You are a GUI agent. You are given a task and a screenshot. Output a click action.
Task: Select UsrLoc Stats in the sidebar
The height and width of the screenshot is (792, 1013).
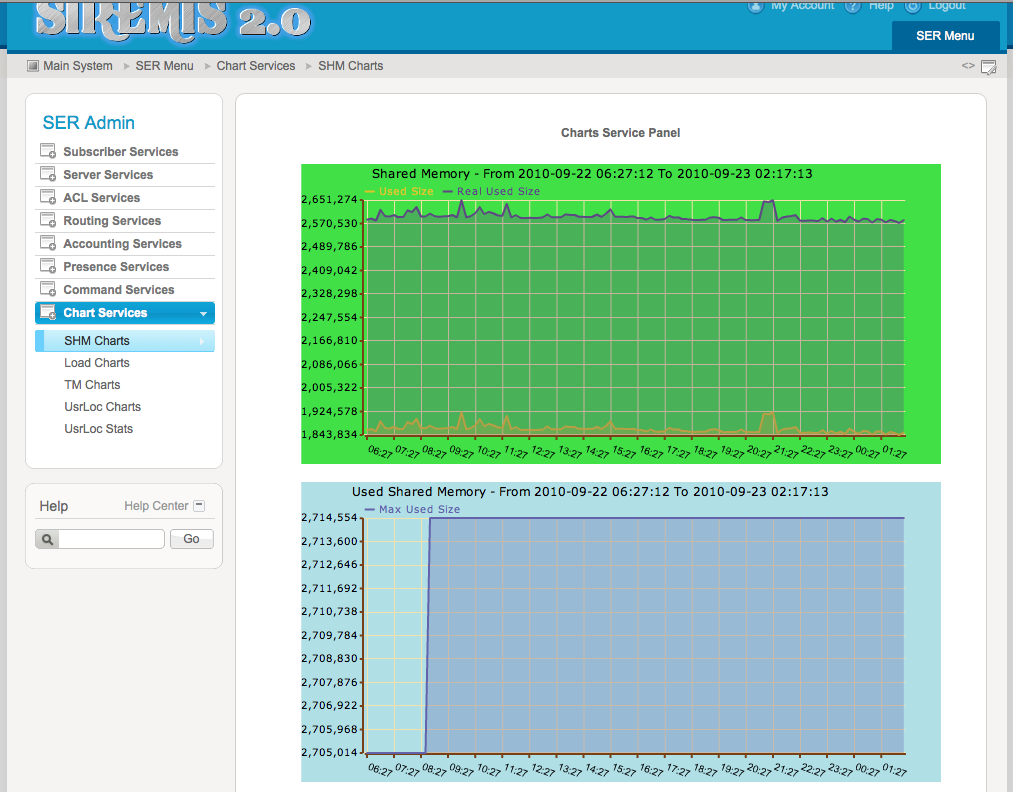coord(98,429)
